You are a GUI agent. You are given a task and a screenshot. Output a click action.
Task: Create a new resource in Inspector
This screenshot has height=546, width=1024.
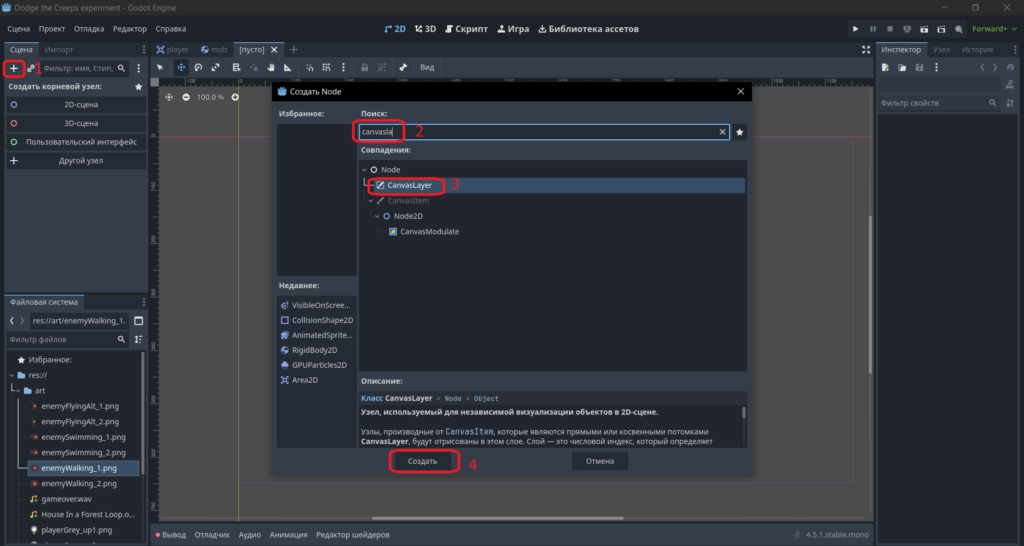(x=886, y=67)
